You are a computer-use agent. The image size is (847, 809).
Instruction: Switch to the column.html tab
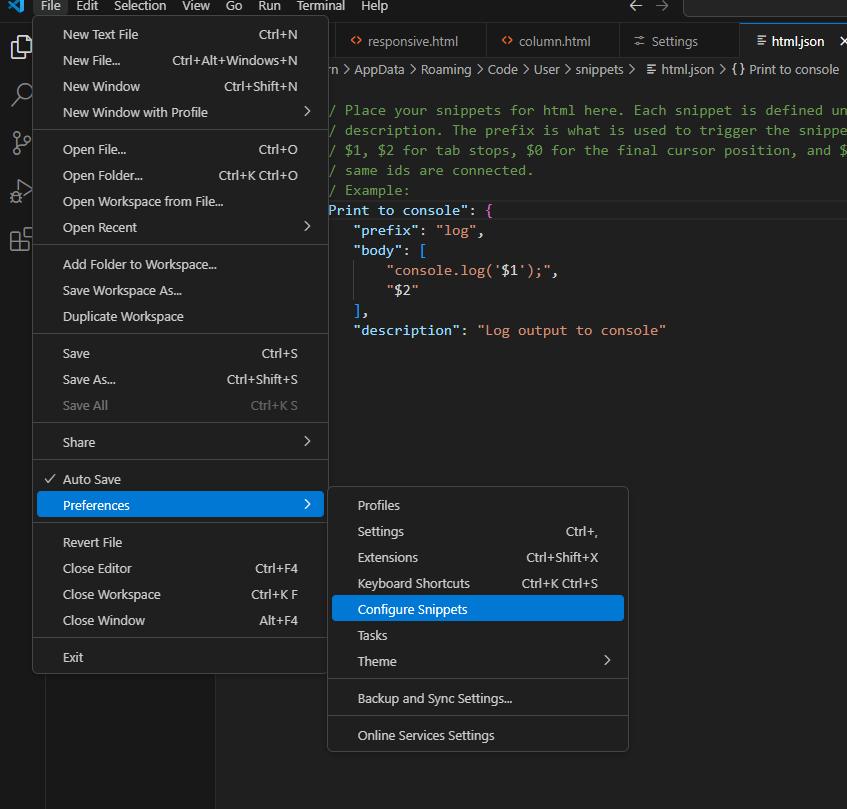point(553,41)
